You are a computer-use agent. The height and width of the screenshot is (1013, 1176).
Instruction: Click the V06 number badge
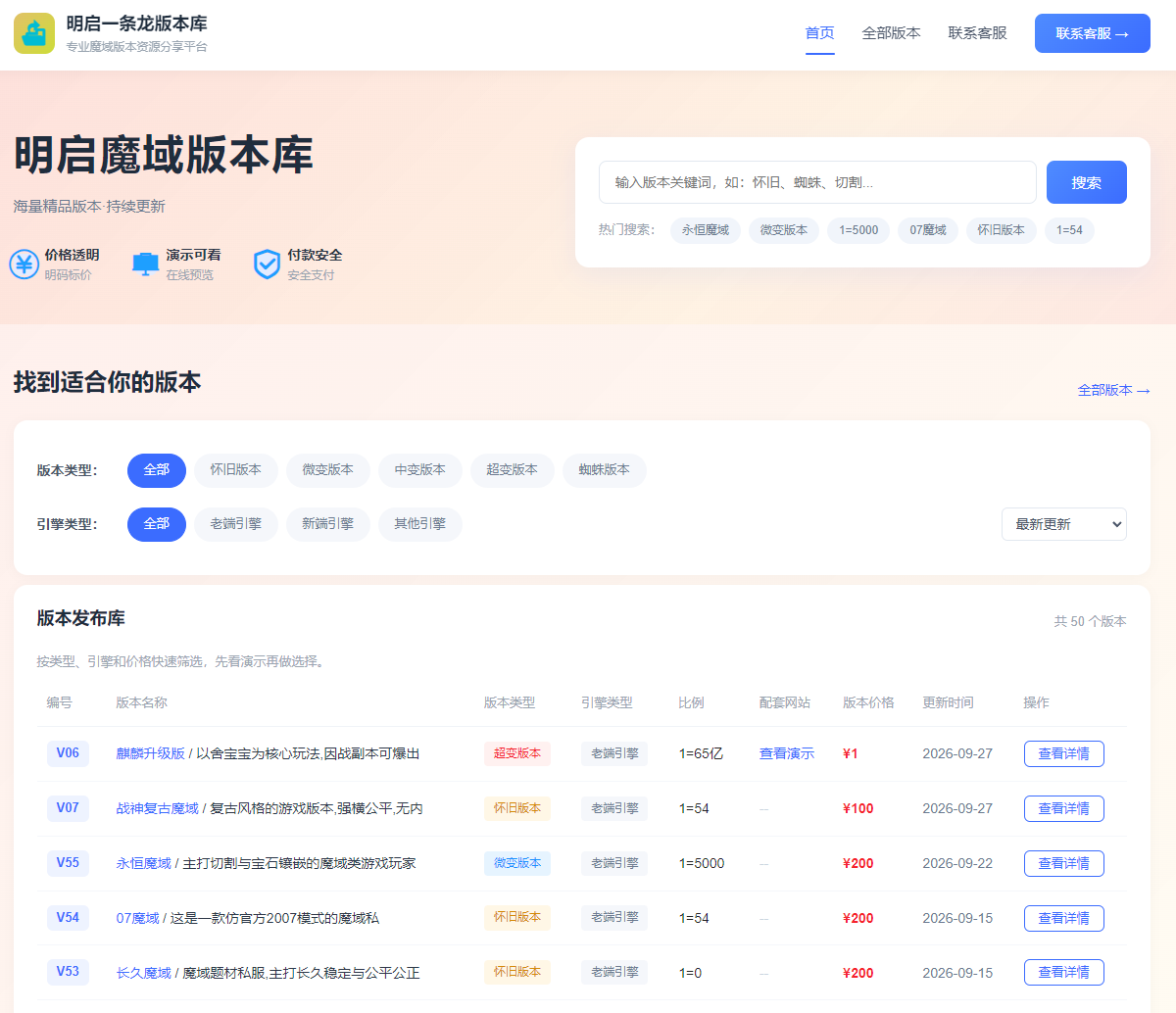[68, 753]
